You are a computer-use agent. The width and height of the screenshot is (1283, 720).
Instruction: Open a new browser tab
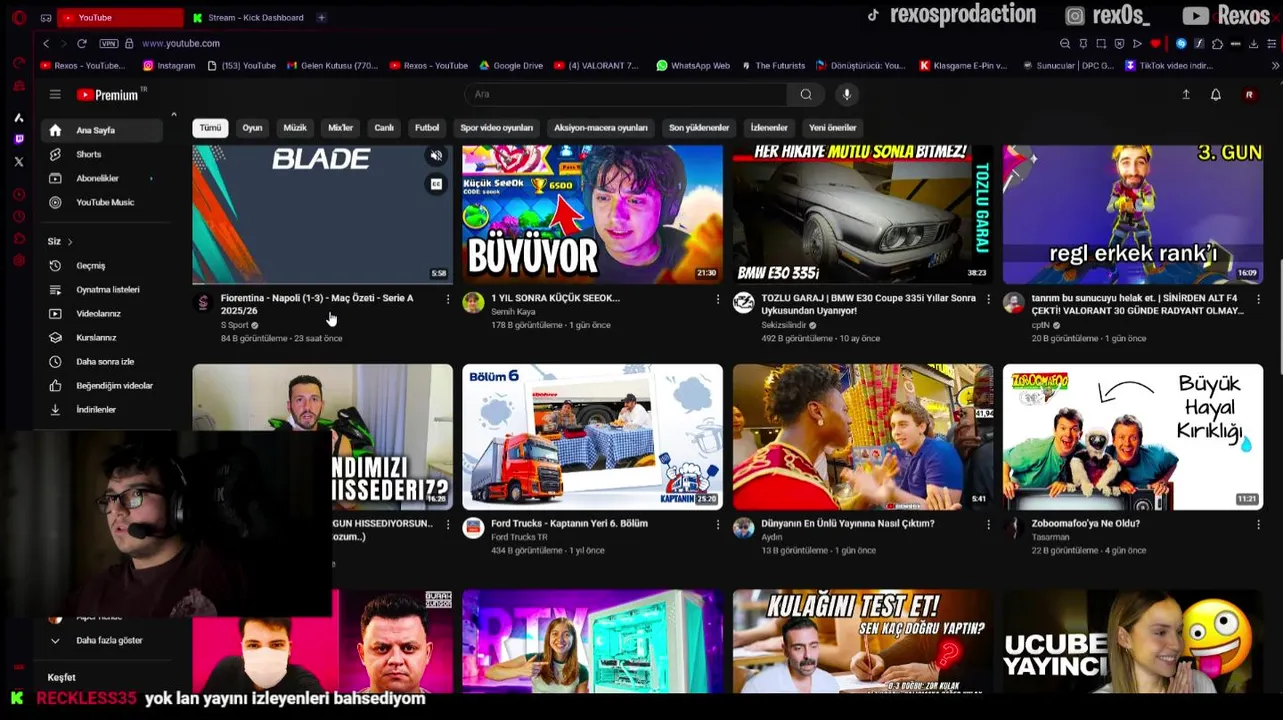(x=321, y=17)
